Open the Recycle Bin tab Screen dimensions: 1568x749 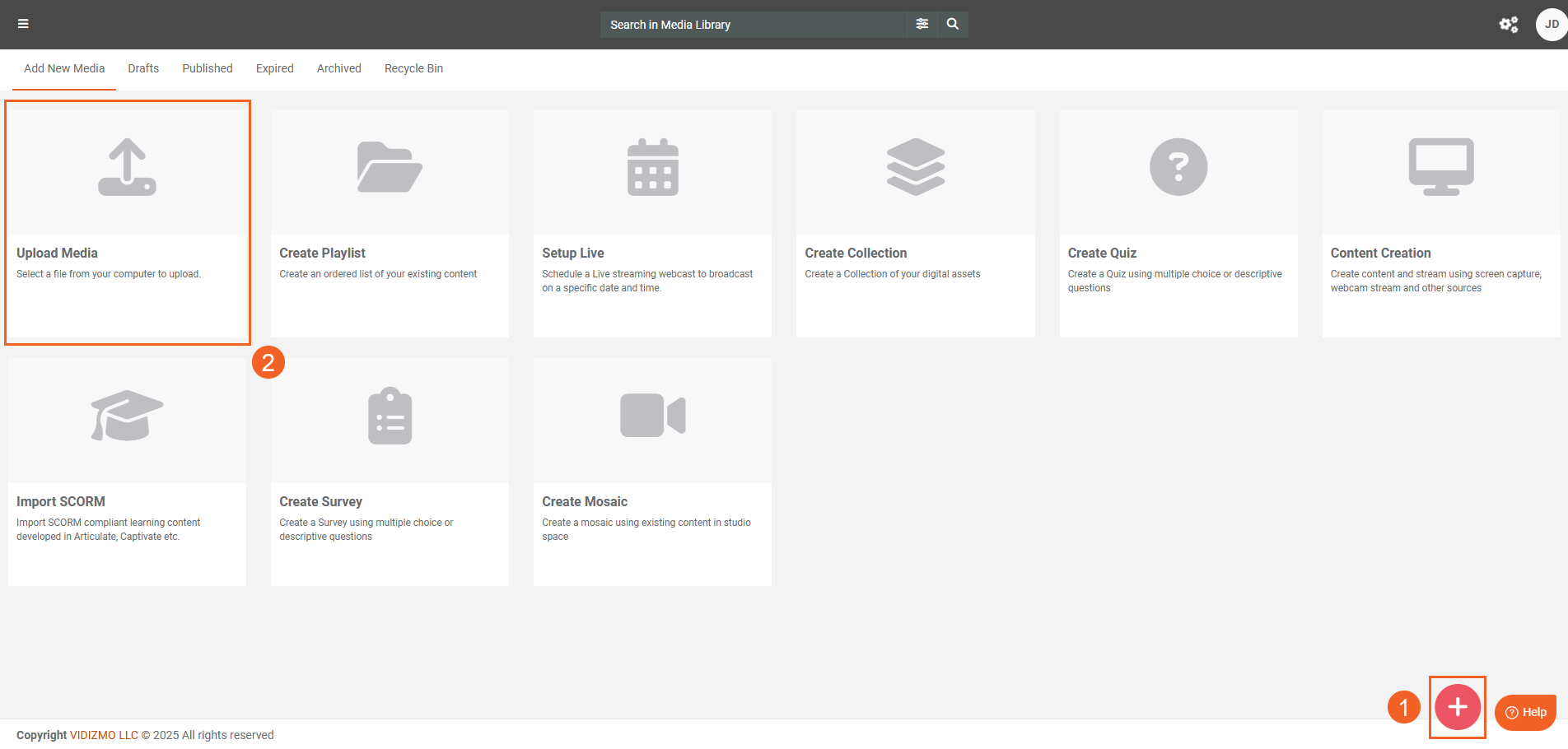pos(413,68)
